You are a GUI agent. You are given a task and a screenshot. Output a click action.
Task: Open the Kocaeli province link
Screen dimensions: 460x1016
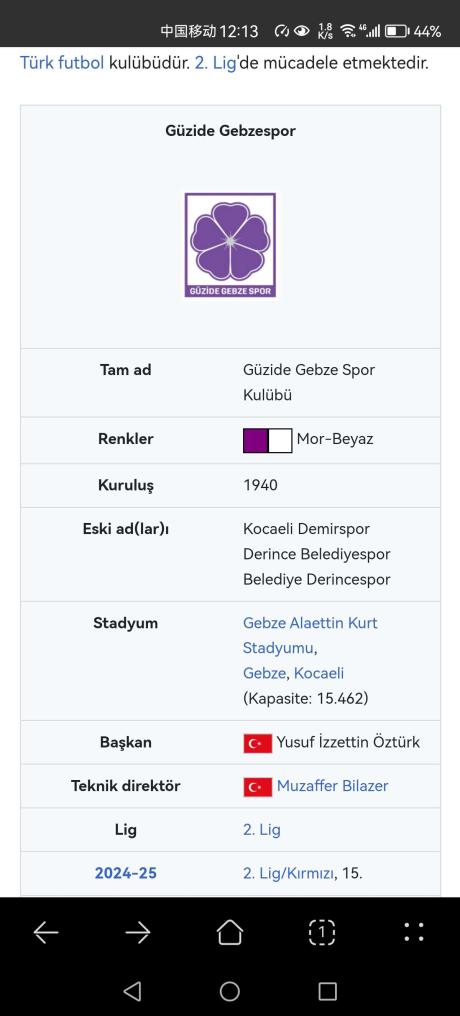click(319, 673)
